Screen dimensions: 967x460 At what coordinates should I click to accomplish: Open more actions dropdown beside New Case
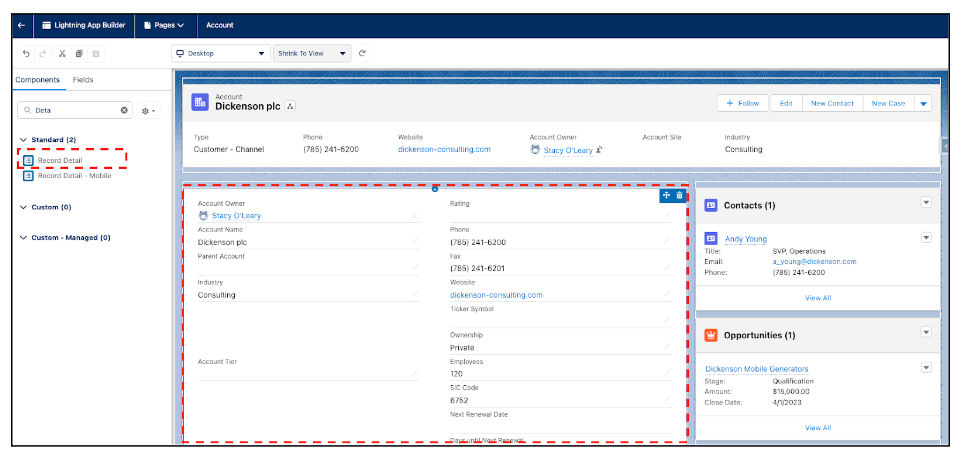pos(923,104)
